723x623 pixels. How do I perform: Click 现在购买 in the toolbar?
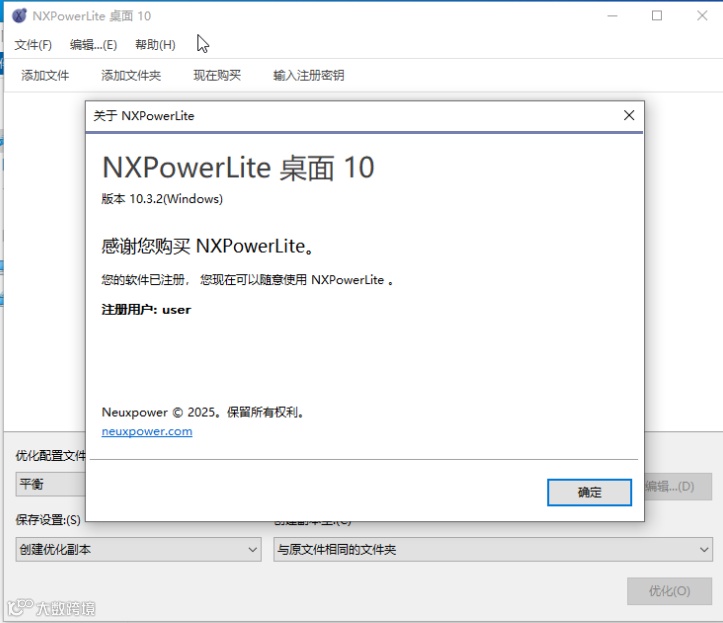click(217, 75)
